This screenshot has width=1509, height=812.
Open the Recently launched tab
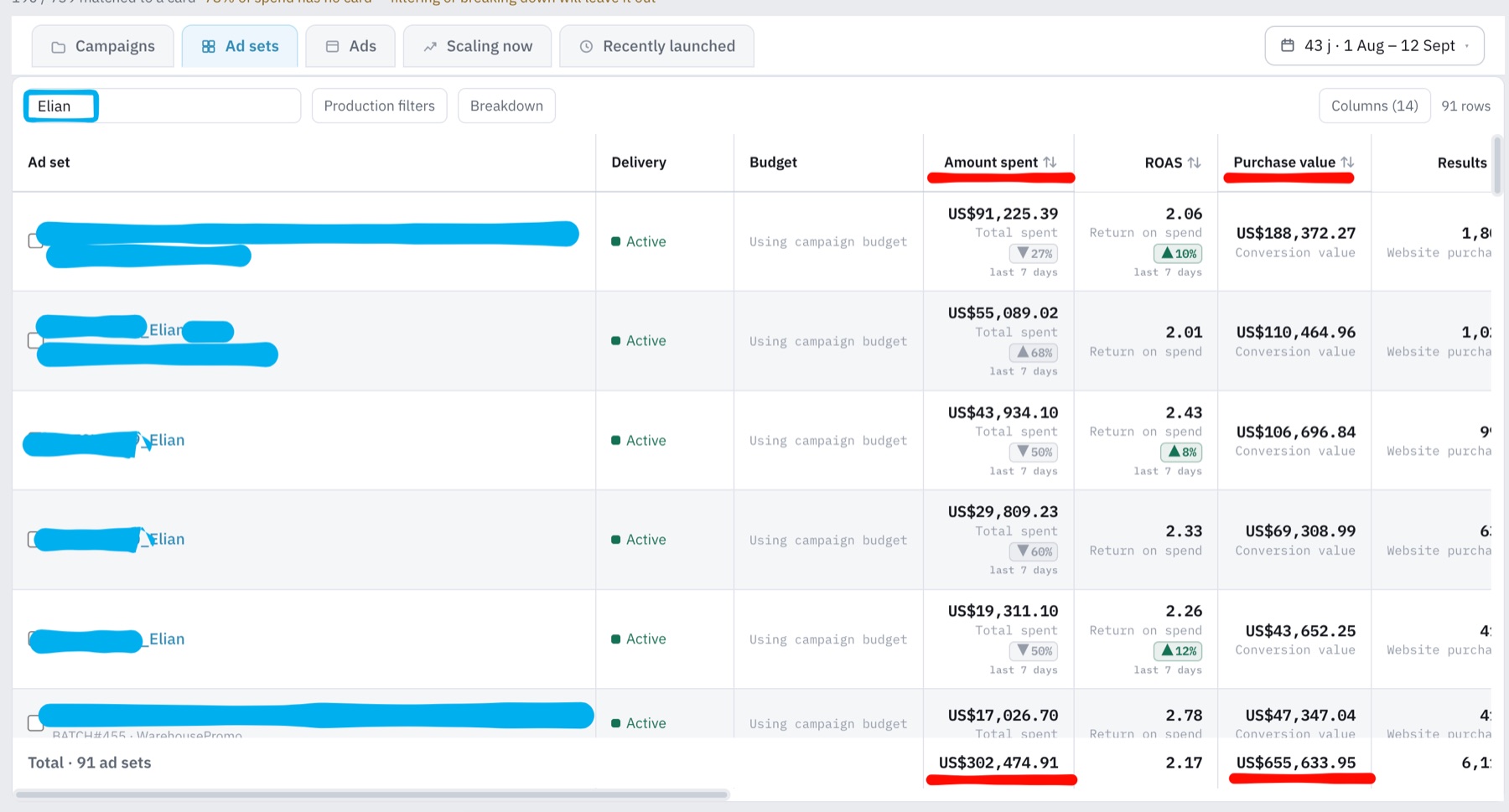pos(656,46)
